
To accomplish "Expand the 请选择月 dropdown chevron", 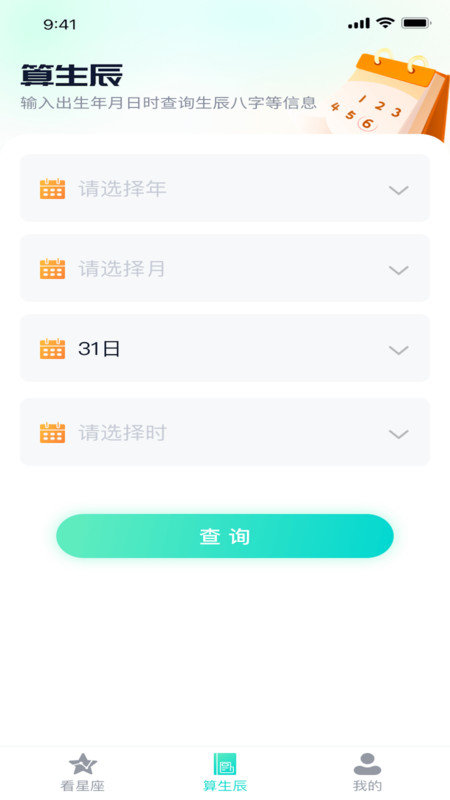I will [x=398, y=269].
